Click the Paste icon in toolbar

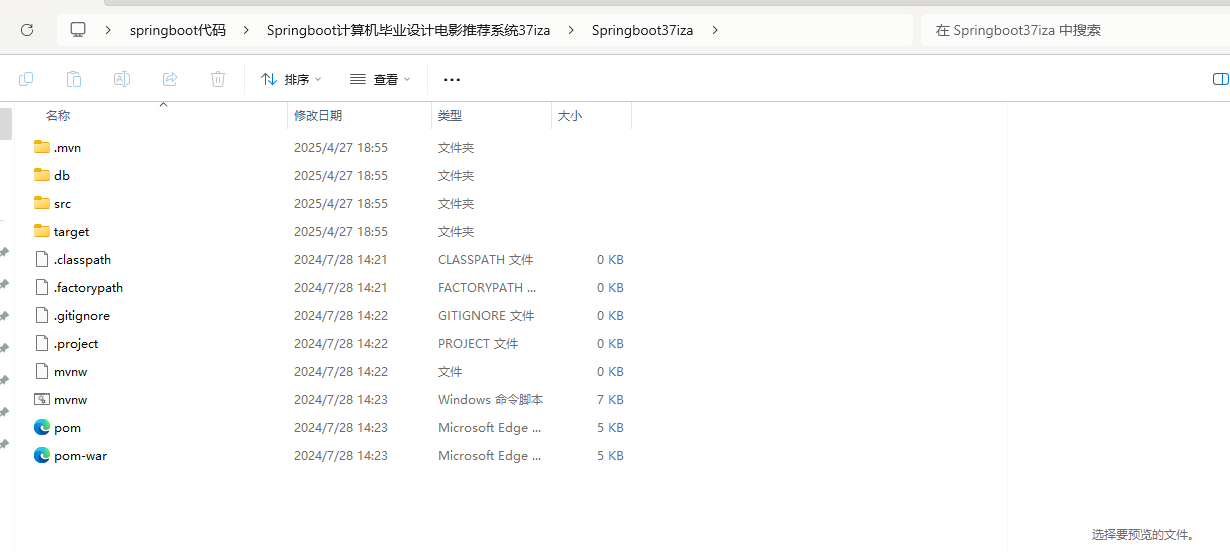(74, 79)
